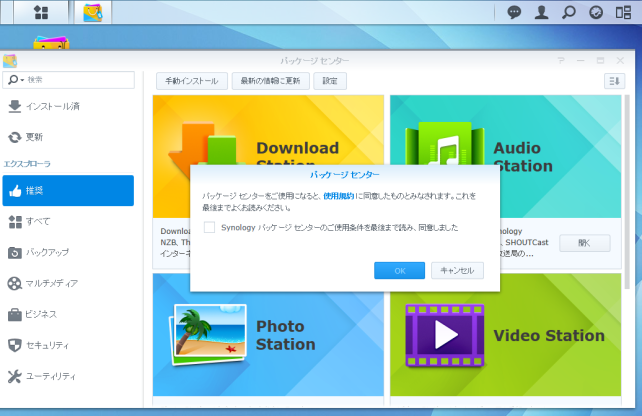
Task: Open the widgets panel icon
Action: 623,12
